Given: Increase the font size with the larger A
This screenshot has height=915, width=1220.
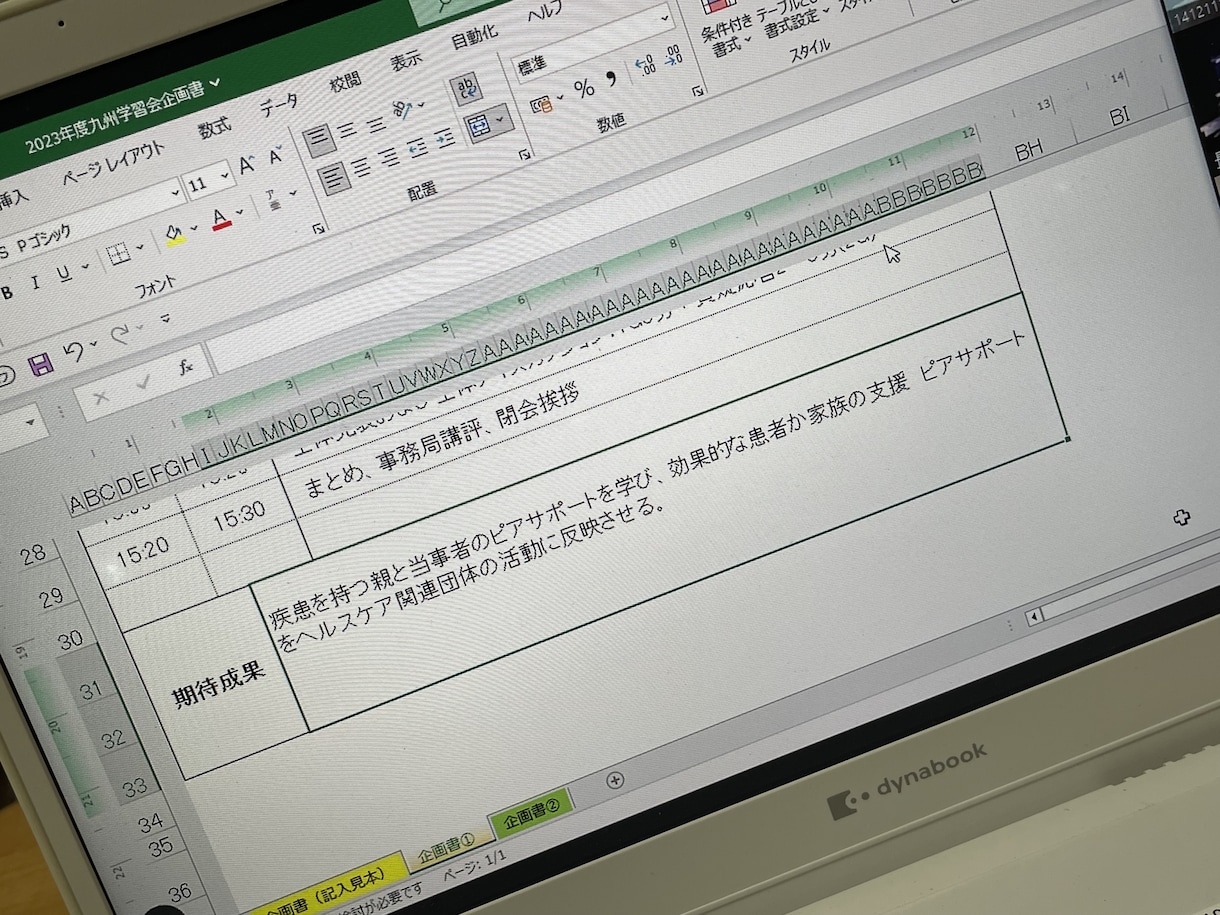Looking at the screenshot, I should point(246,167).
